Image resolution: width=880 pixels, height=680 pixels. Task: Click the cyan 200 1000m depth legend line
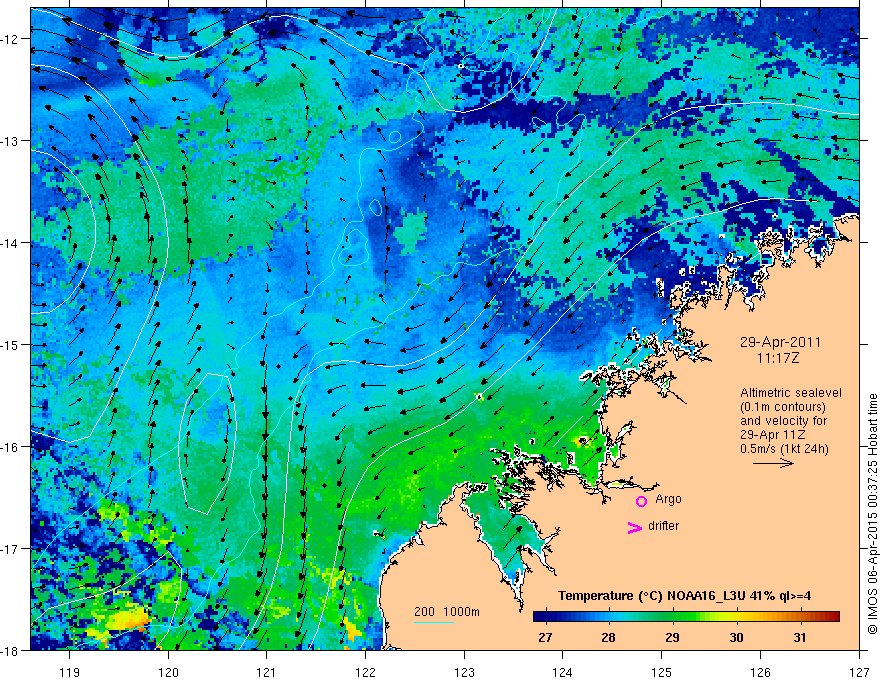[x=434, y=622]
